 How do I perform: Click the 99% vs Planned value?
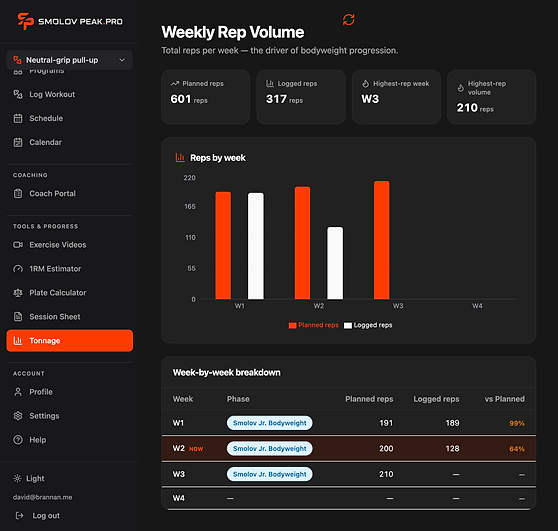click(517, 423)
